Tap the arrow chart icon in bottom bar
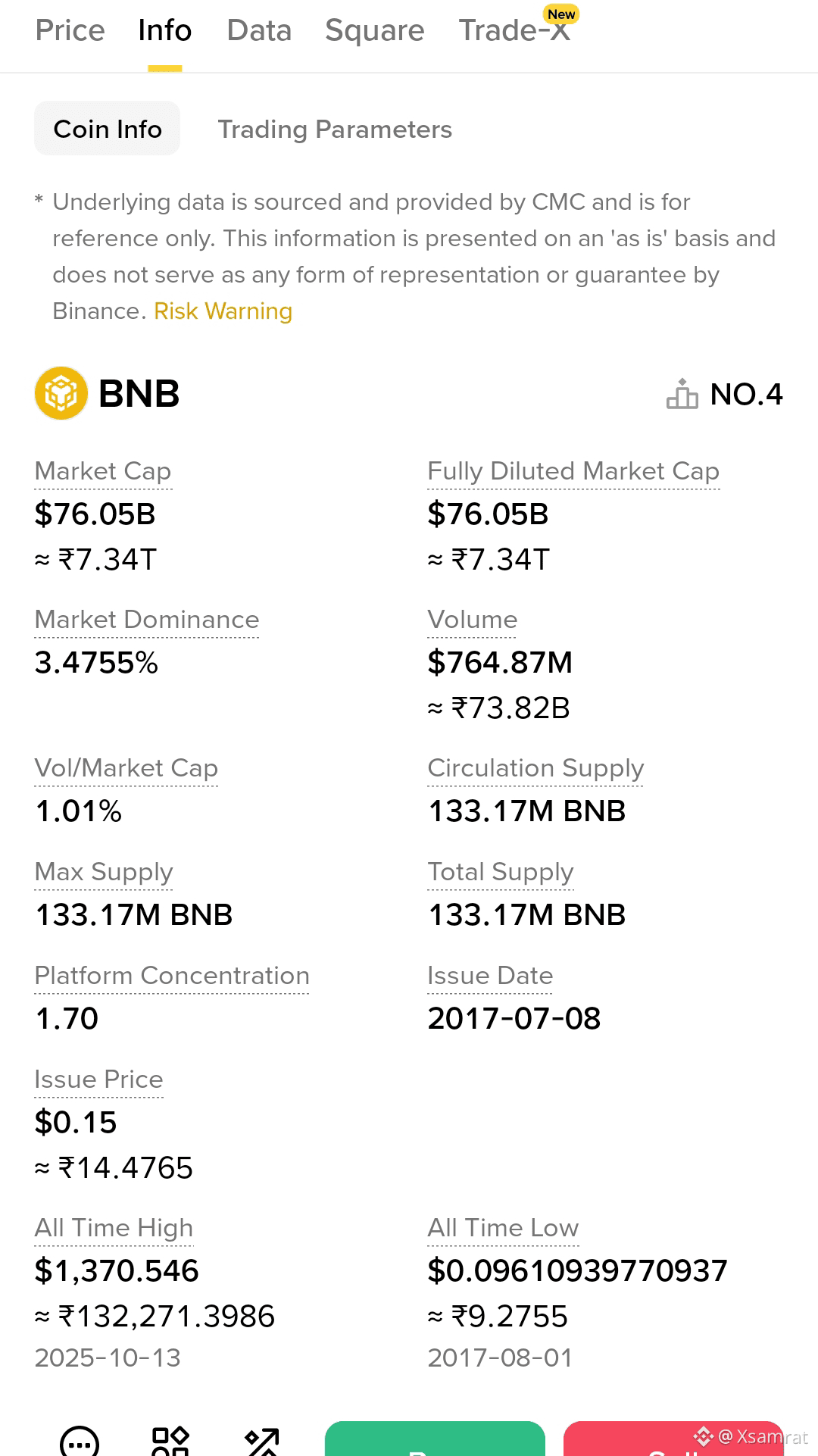The width and height of the screenshot is (818, 1456). click(x=262, y=1442)
